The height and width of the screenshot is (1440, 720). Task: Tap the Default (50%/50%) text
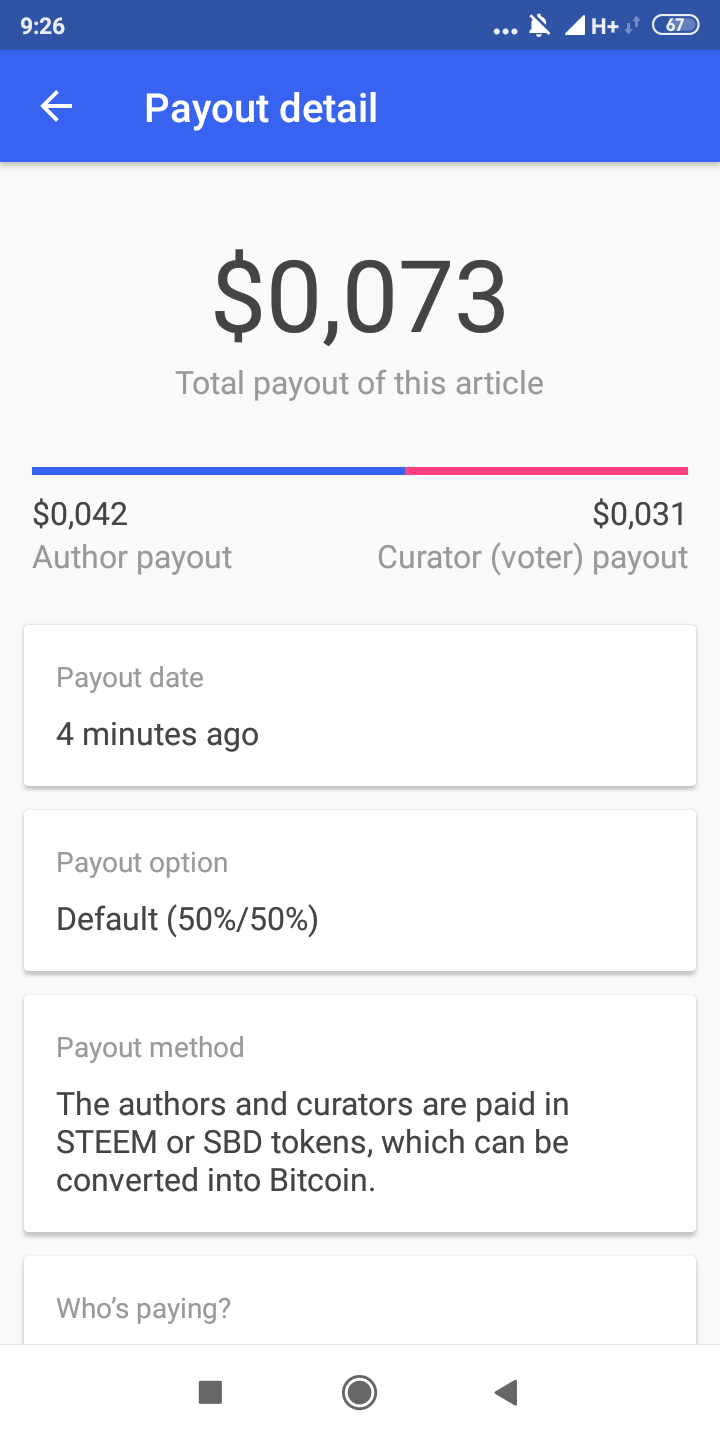[187, 918]
